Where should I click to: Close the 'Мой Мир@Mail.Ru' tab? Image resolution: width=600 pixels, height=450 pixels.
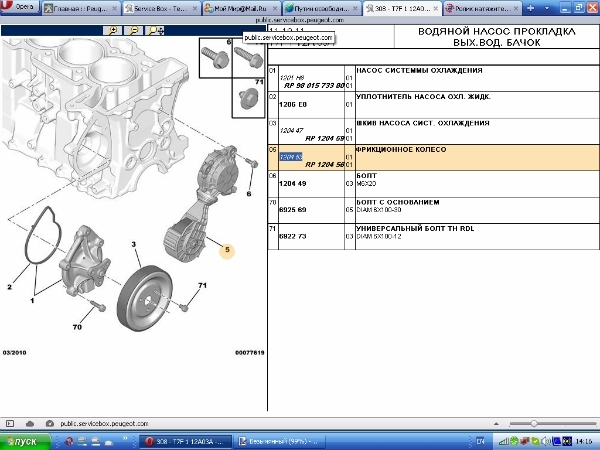tap(275, 8)
